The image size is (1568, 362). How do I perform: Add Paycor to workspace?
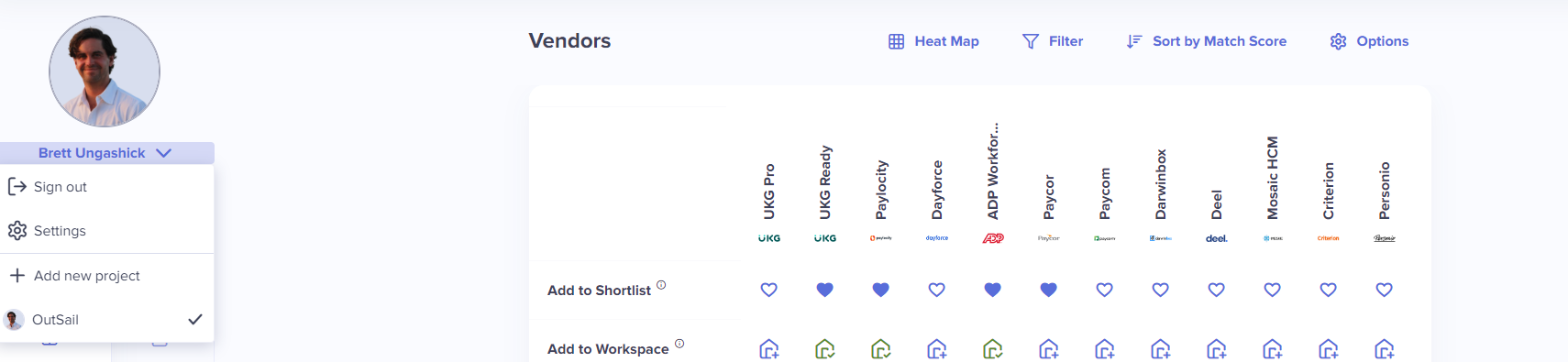tap(1049, 349)
